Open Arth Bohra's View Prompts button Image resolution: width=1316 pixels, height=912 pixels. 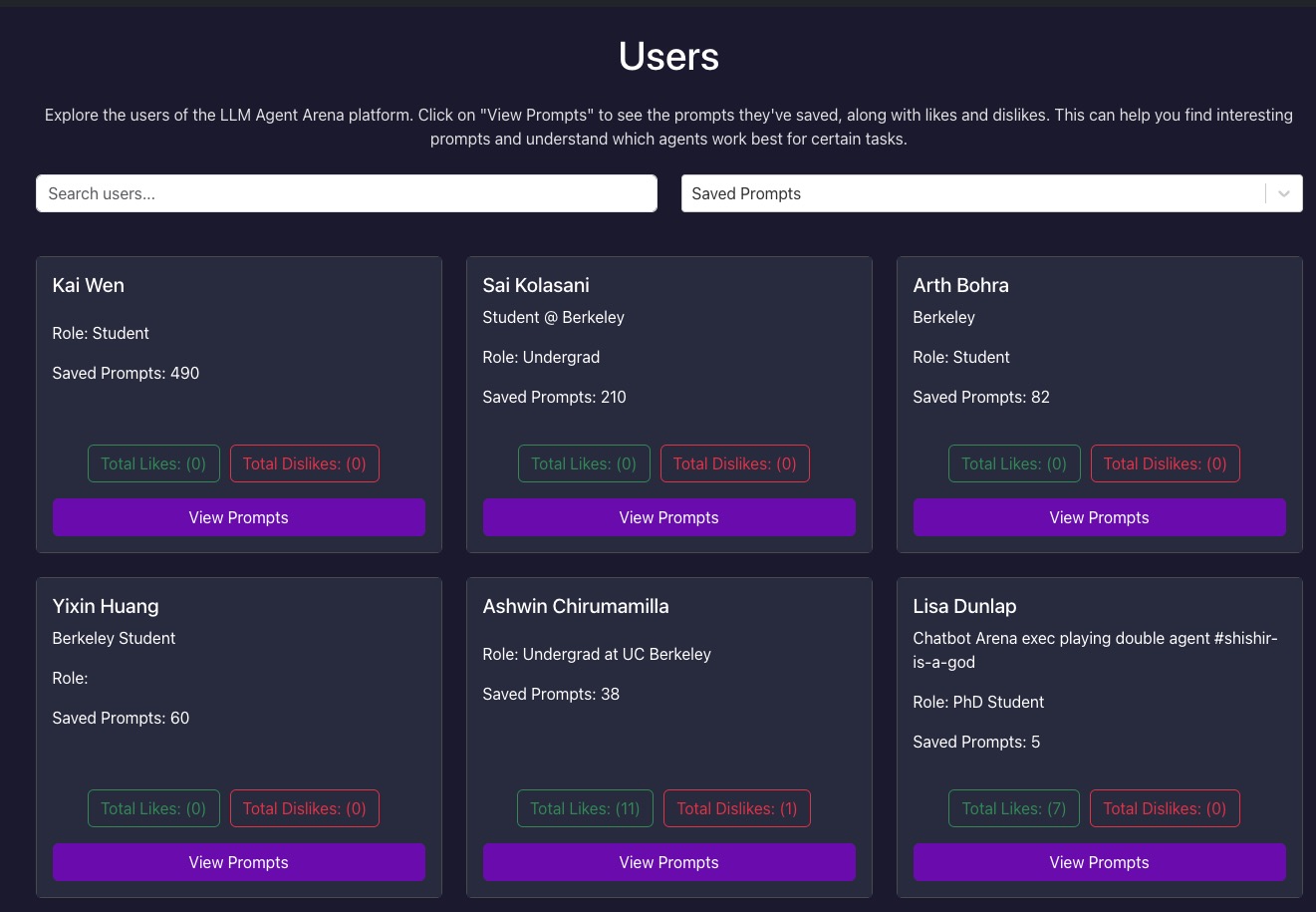[1099, 517]
